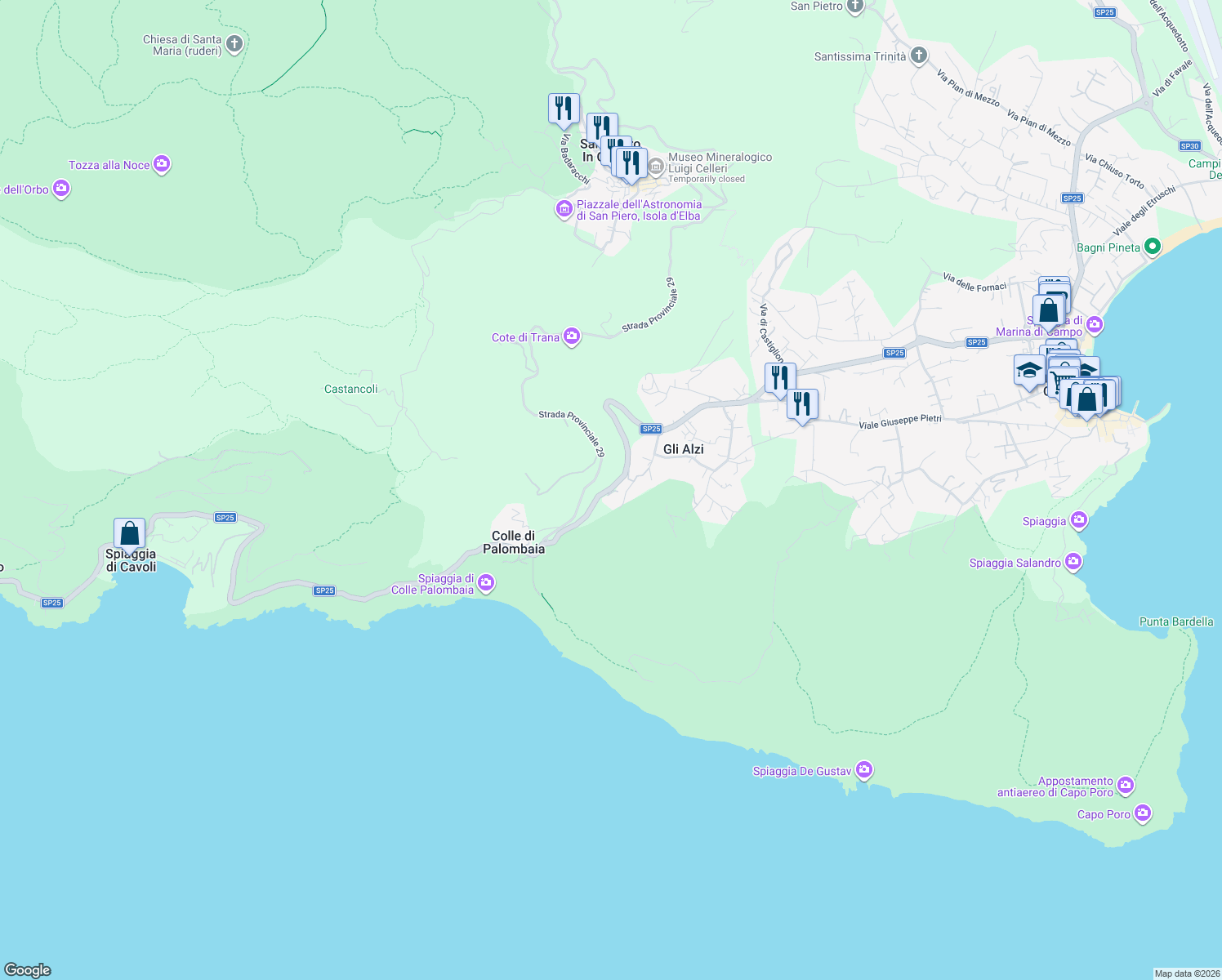Select the graduation cap school pin near Marina di Campo
The height and width of the screenshot is (980, 1222).
click(x=1028, y=370)
